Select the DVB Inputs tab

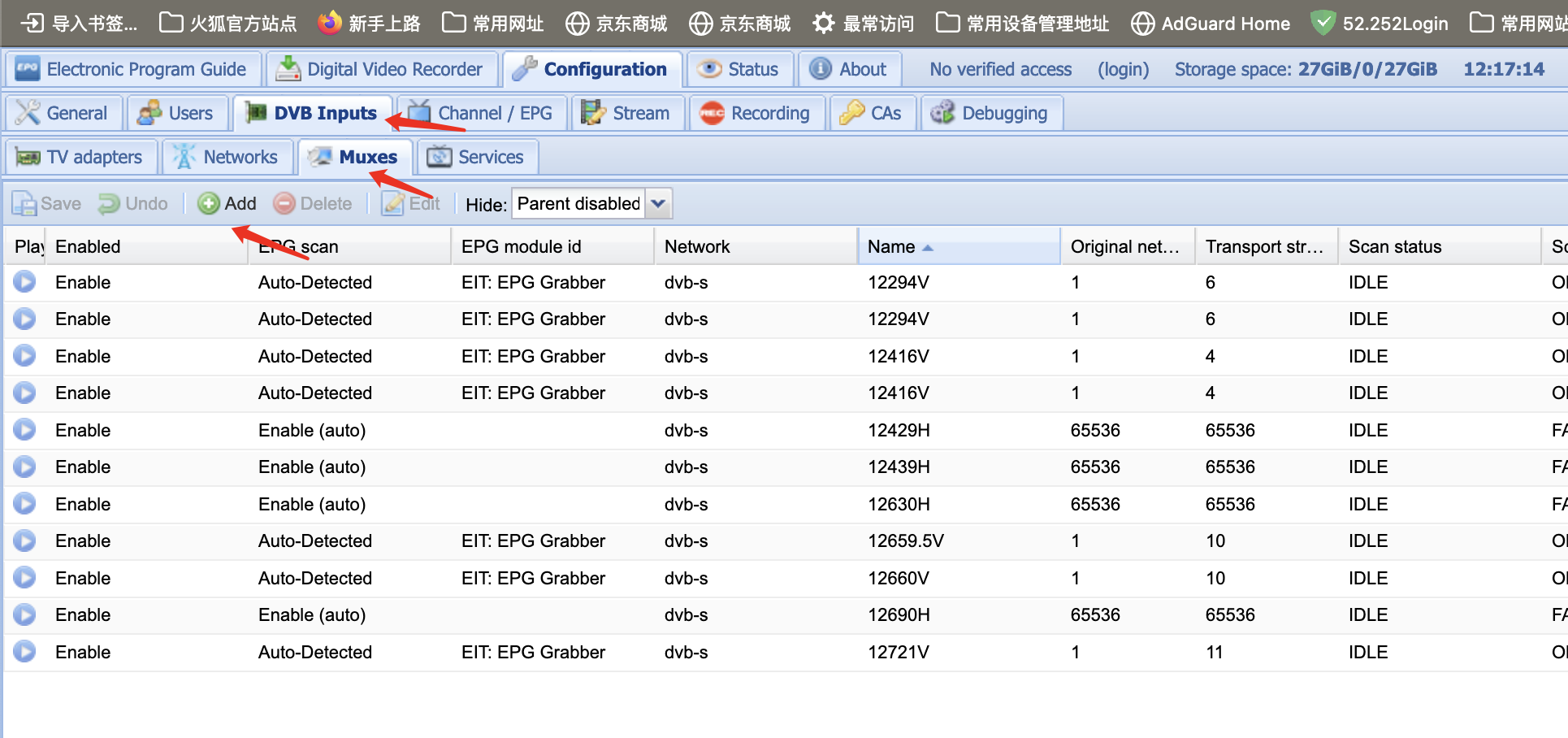(313, 113)
